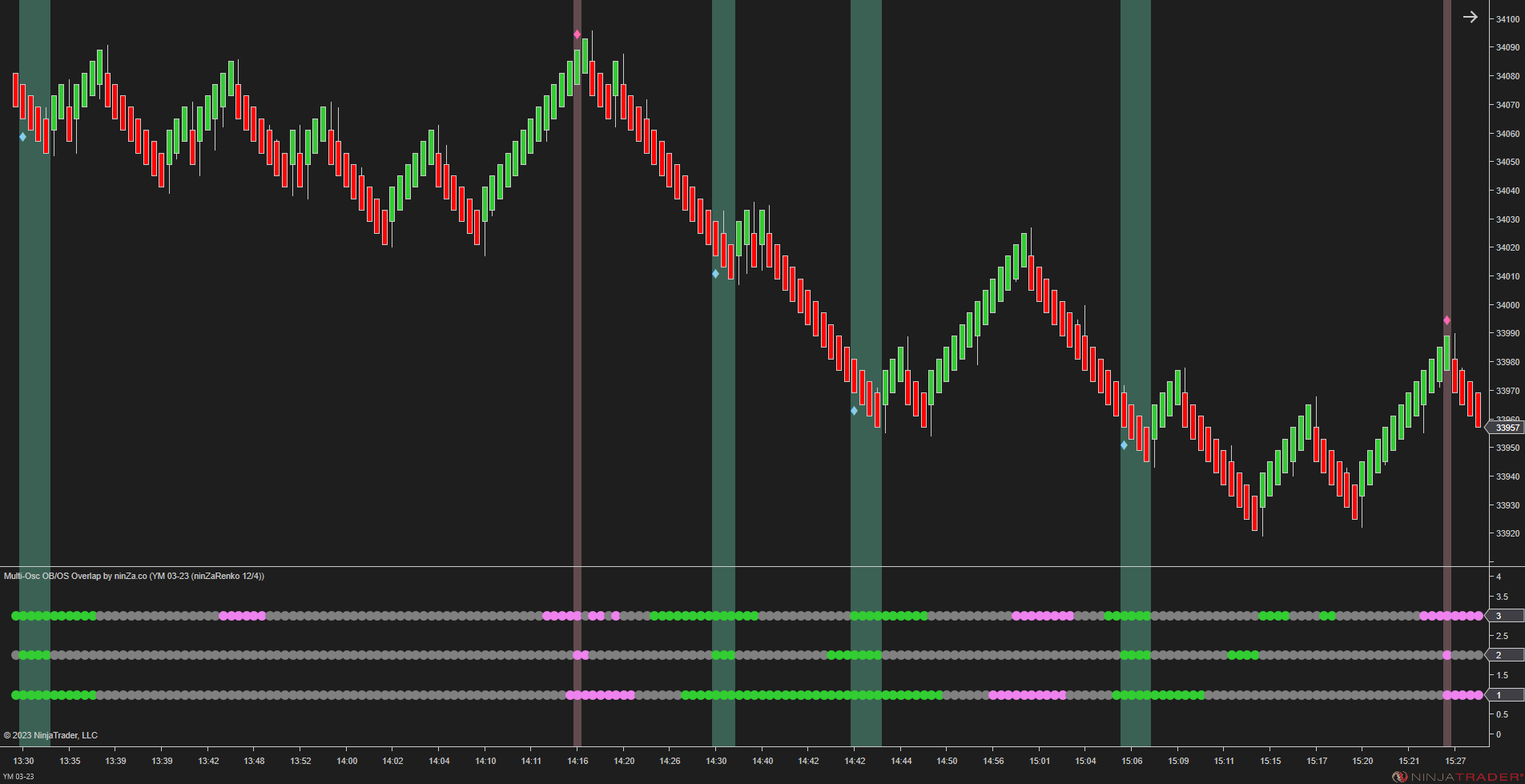This screenshot has height=784, width=1525.
Task: Click the 33957 current price marker
Action: (x=1505, y=428)
